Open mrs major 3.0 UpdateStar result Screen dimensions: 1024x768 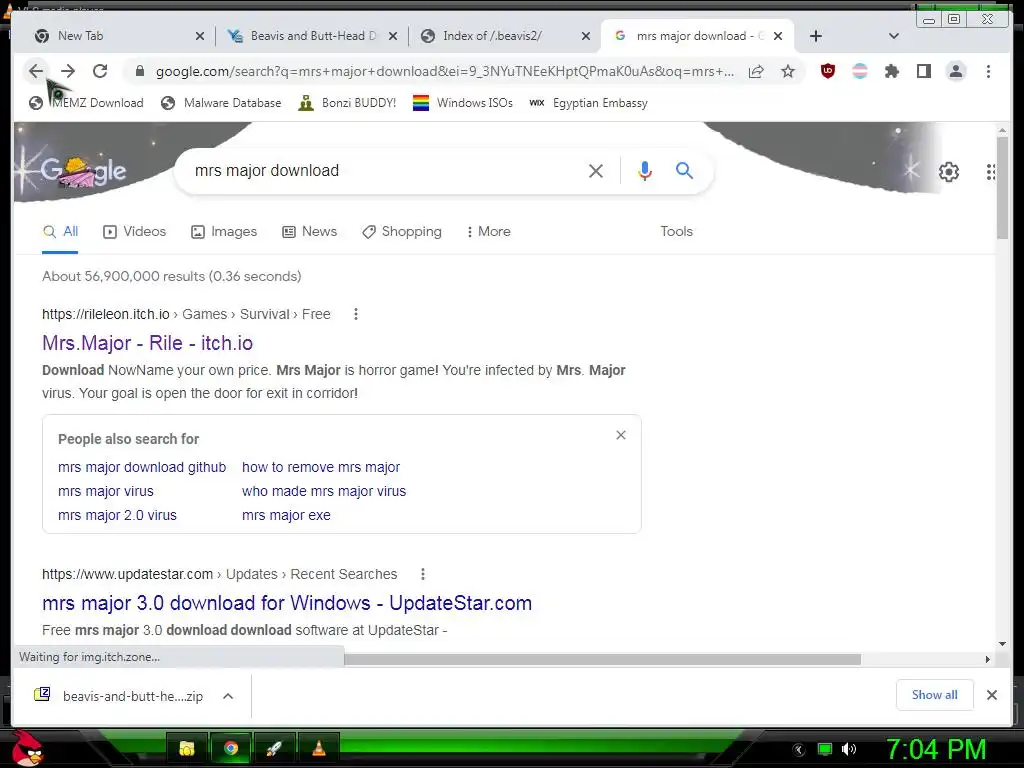[x=287, y=603]
